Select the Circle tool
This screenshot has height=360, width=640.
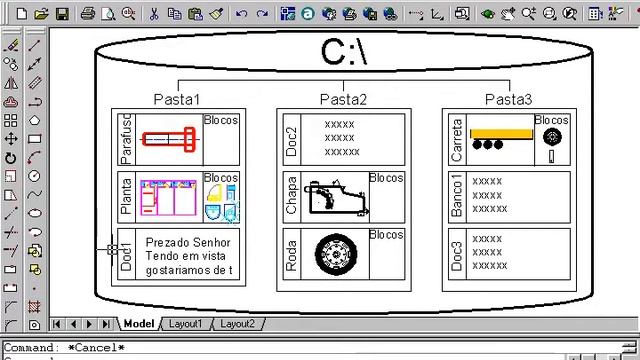point(35,176)
